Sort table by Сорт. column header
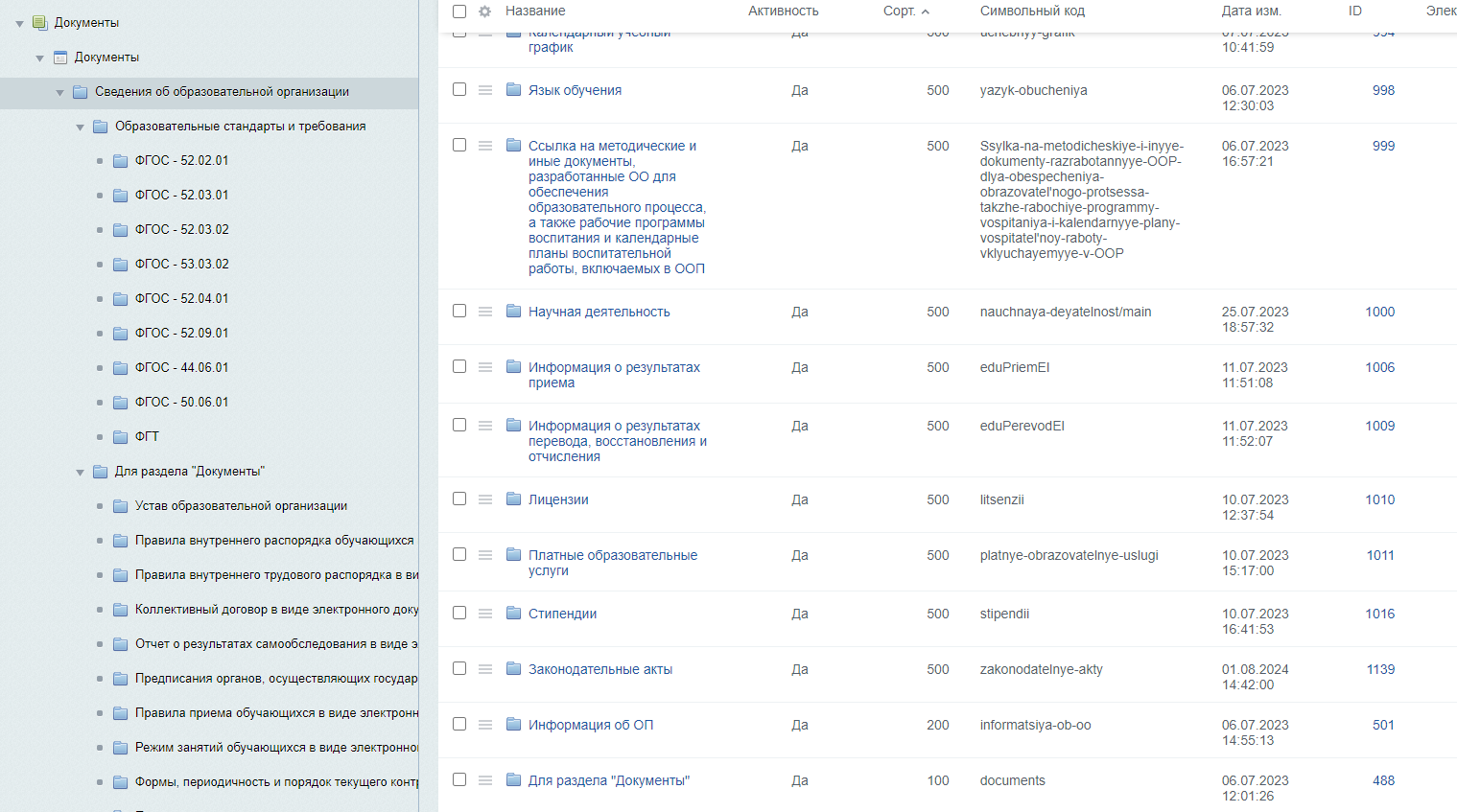Viewport: 1457px width, 812px height. (906, 12)
